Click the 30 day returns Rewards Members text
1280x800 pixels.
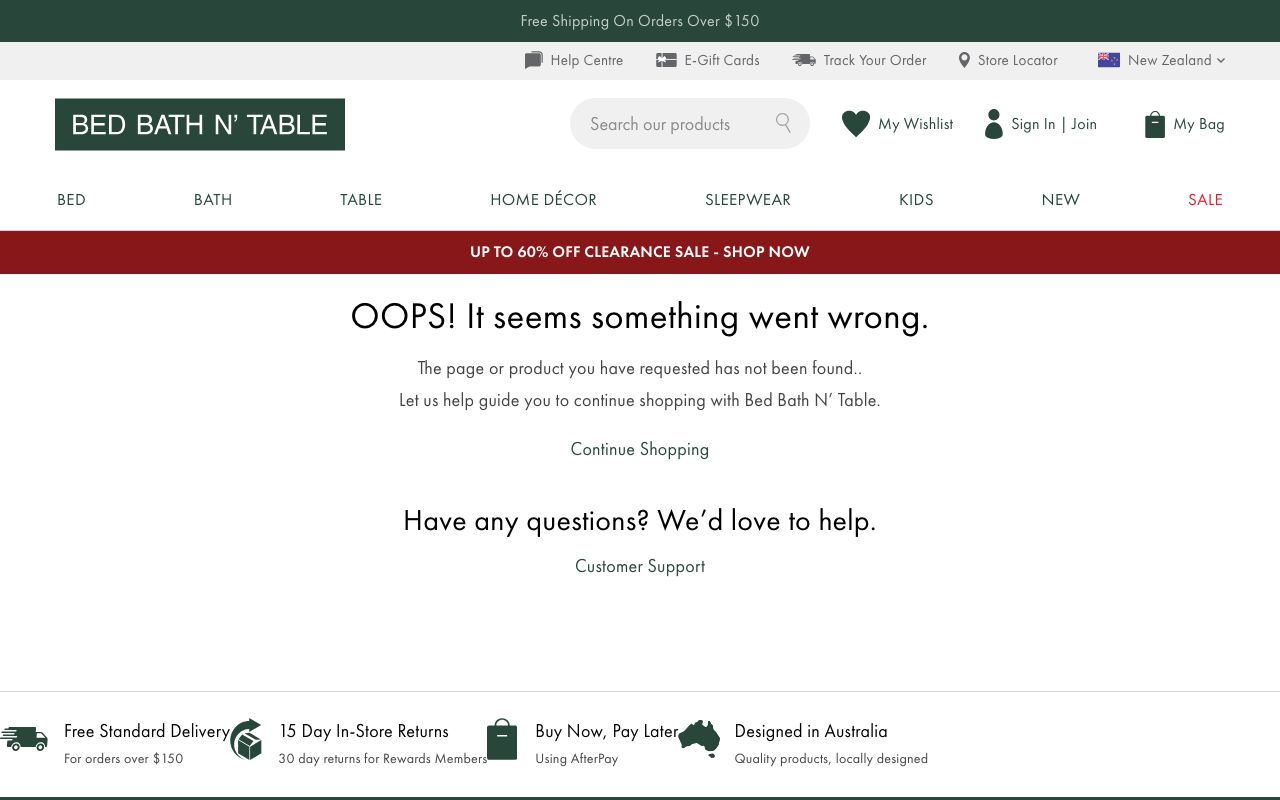click(383, 759)
